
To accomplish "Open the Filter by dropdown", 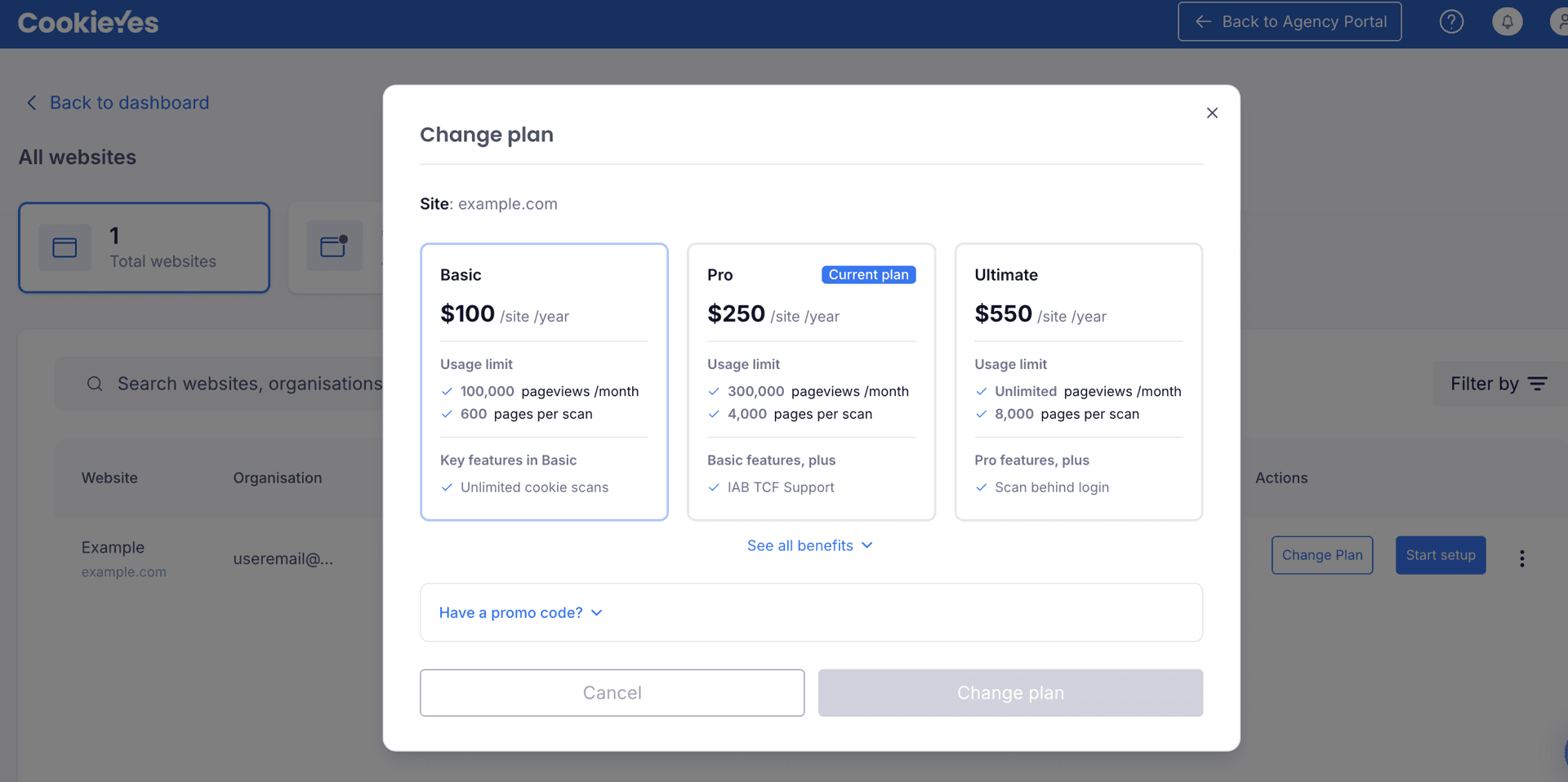I will point(1499,384).
